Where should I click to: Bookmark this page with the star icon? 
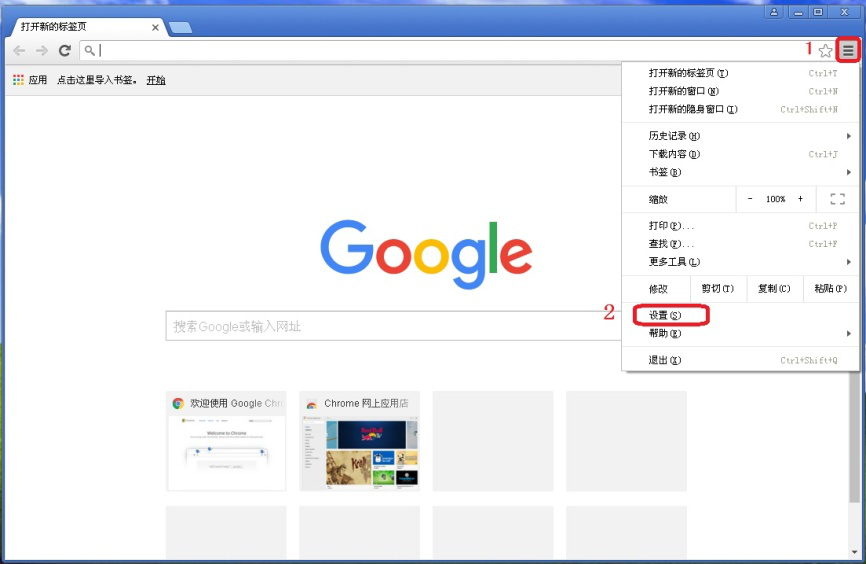click(825, 51)
